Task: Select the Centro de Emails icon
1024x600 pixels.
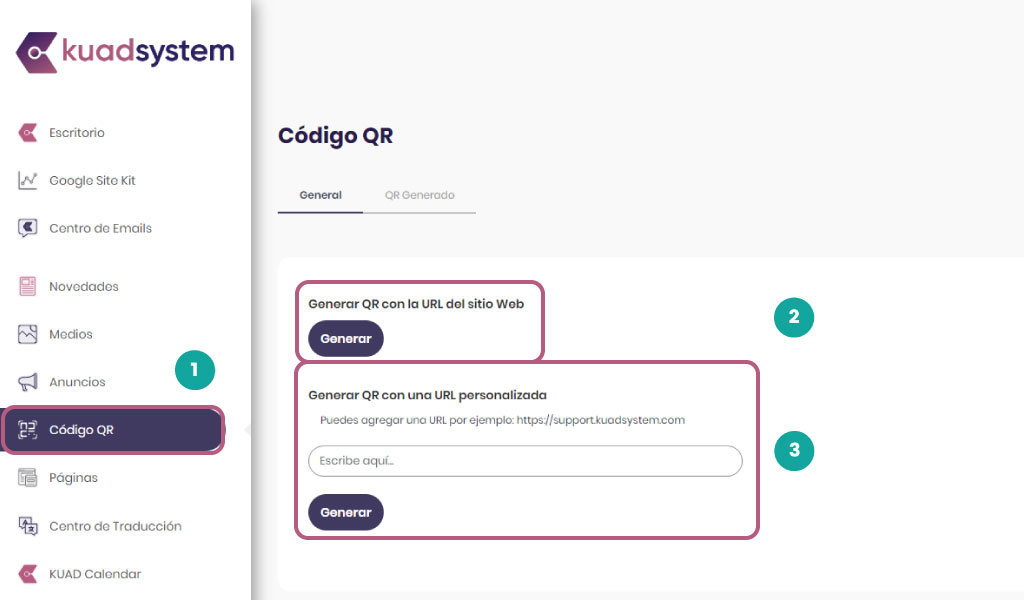Action: coord(27,228)
